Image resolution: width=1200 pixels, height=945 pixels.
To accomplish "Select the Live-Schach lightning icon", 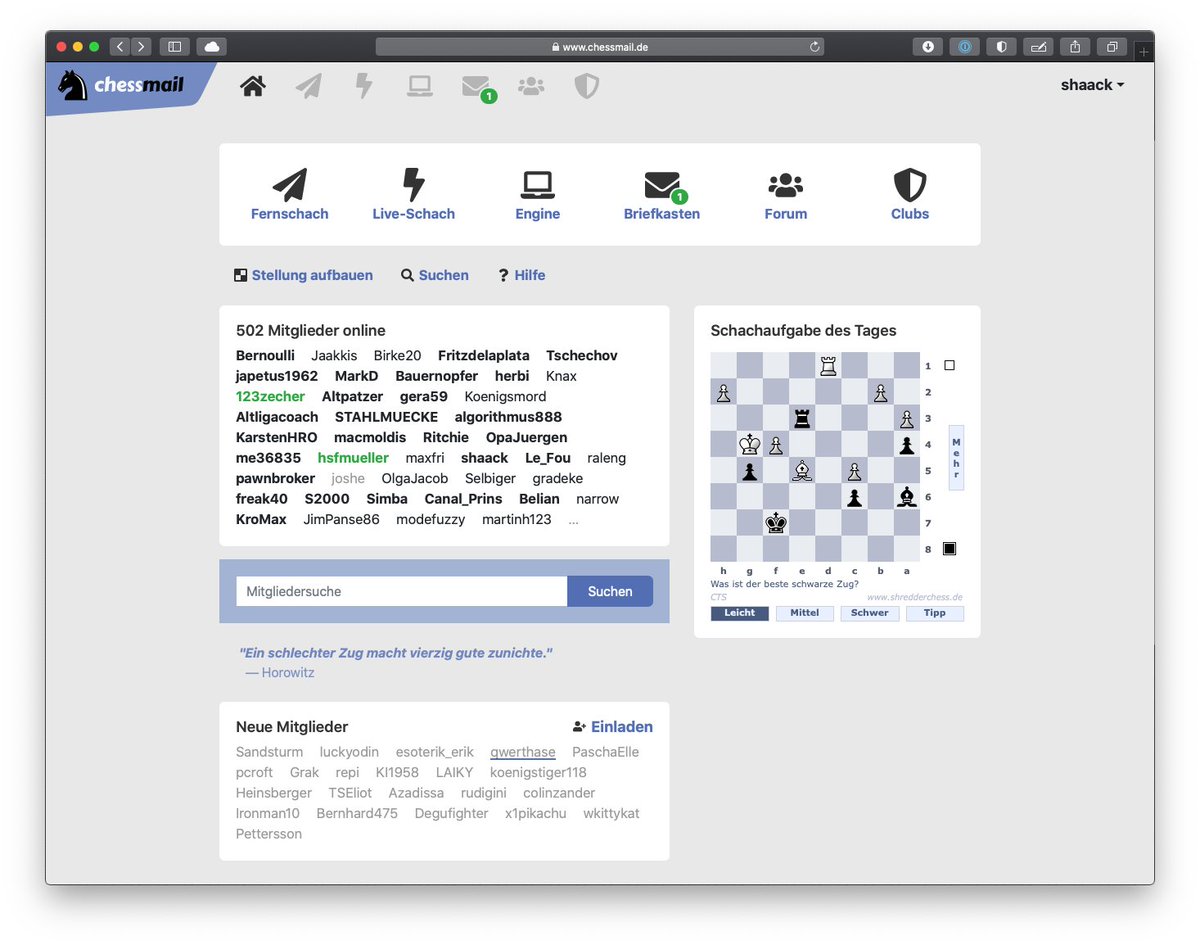I will coord(413,185).
